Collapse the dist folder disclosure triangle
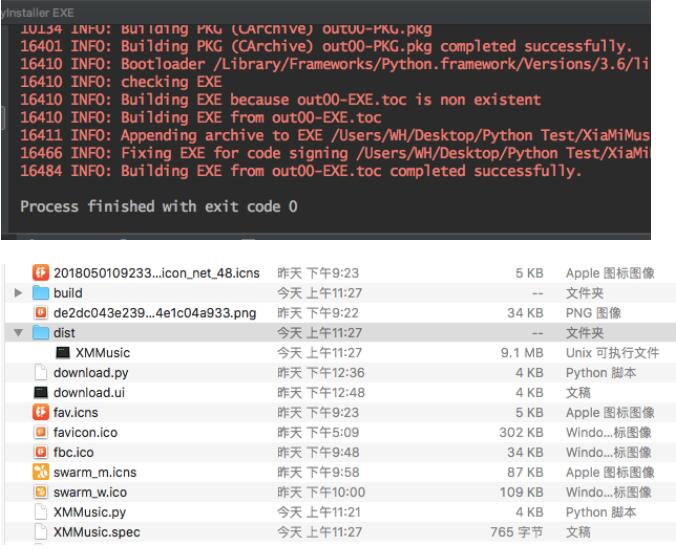Screen dimensions: 676x549 (x=18, y=333)
